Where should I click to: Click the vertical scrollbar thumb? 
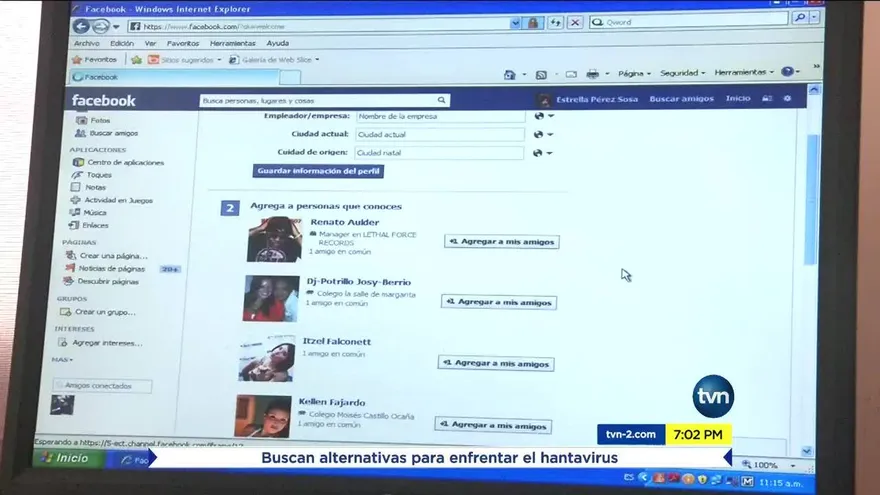(812, 199)
